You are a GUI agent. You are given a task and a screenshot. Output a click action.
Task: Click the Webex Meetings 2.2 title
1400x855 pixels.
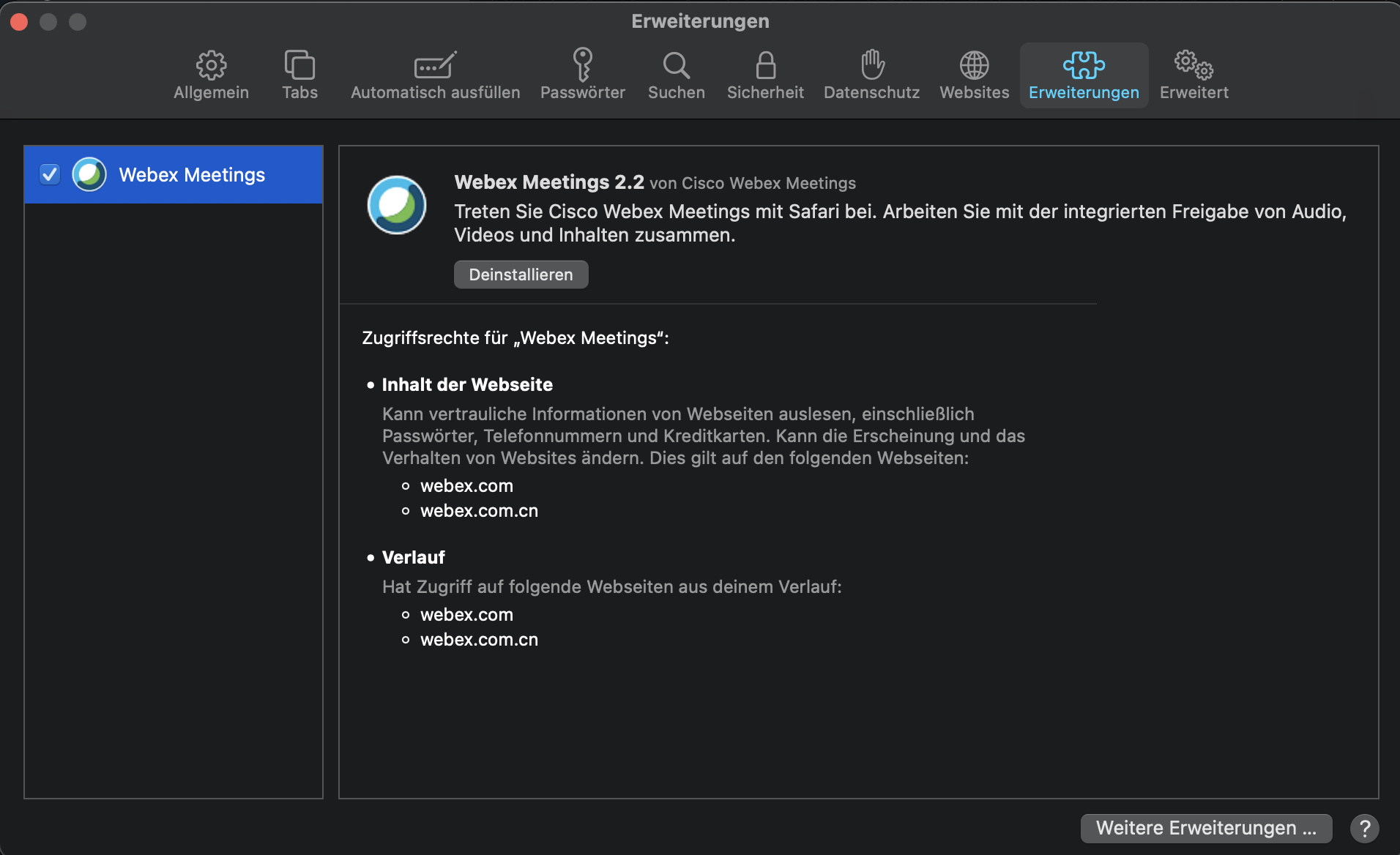[x=549, y=182]
